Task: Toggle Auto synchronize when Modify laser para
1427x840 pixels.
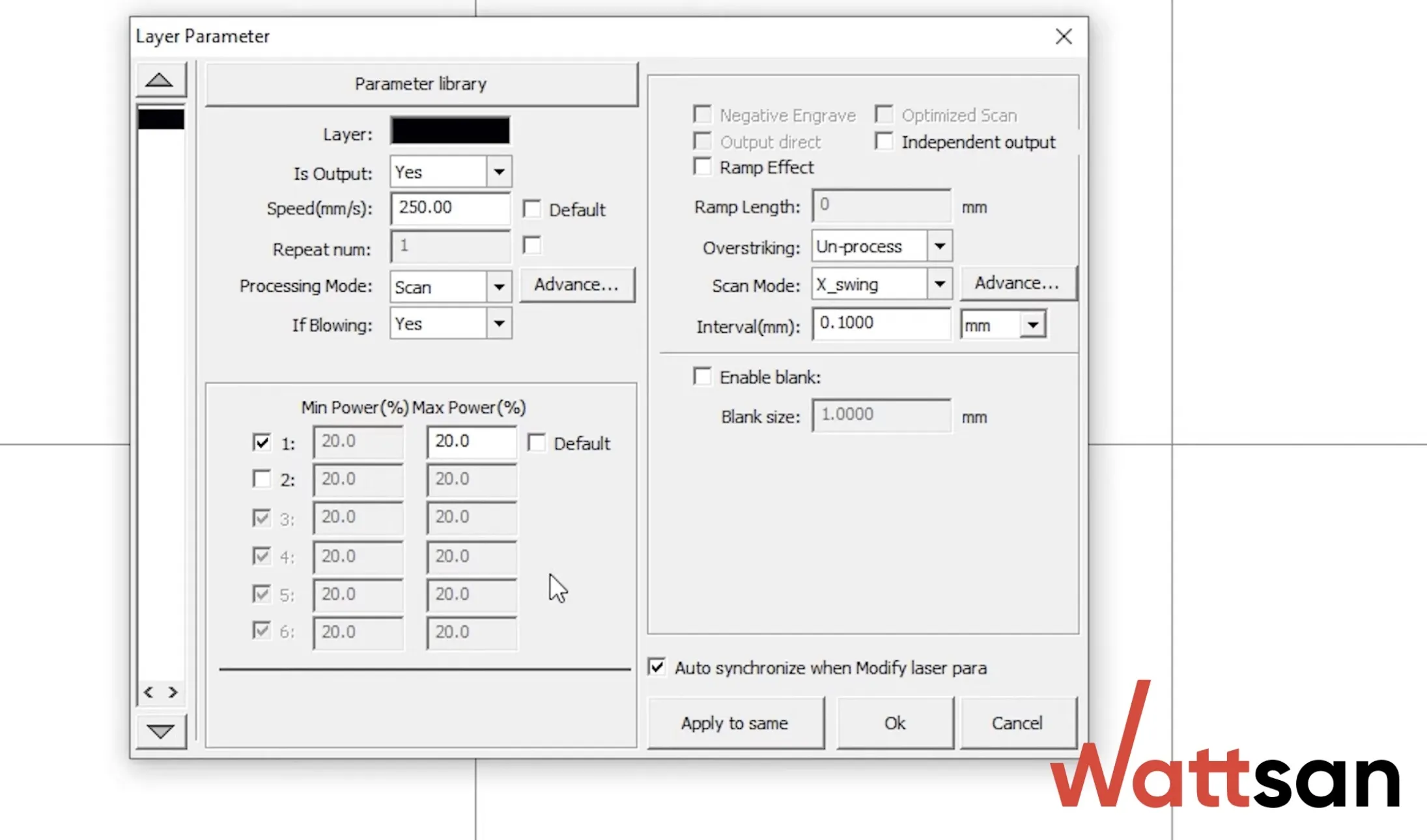Action: (x=657, y=667)
